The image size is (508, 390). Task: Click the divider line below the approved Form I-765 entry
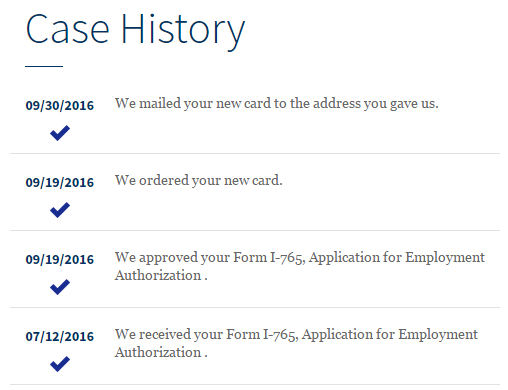pyautogui.click(x=255, y=307)
